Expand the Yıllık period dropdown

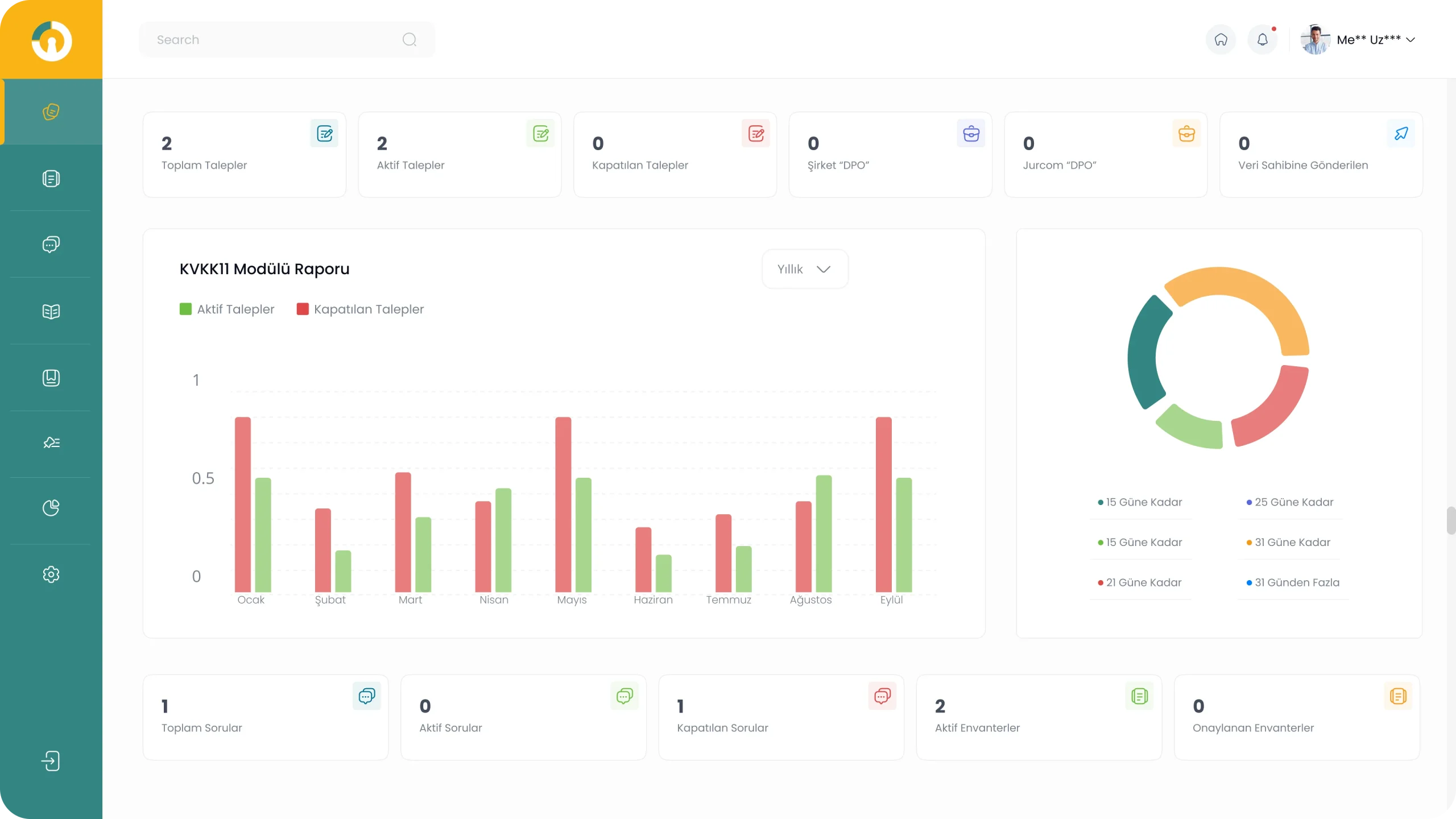point(805,269)
